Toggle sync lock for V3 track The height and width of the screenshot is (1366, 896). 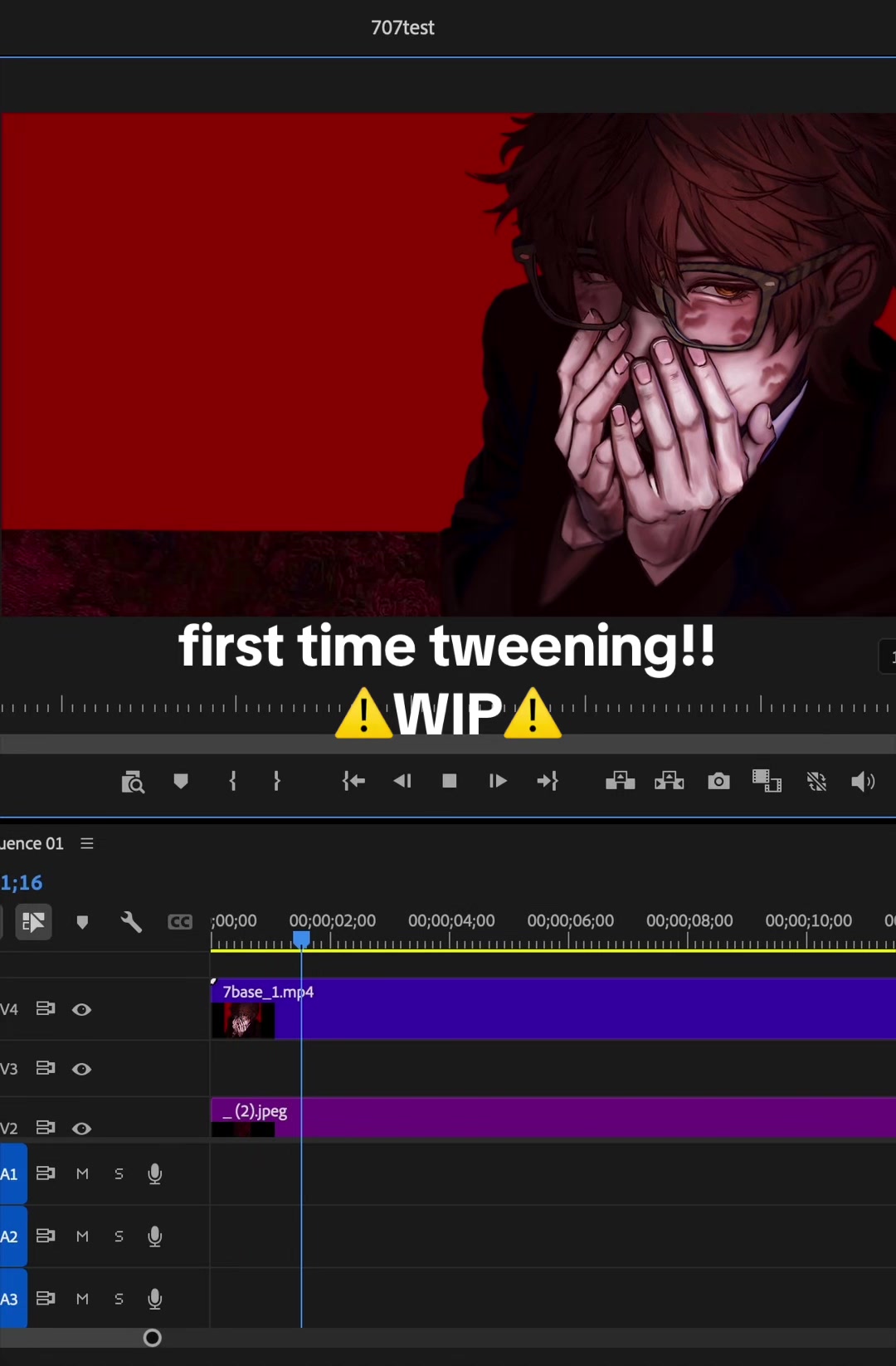(46, 1068)
